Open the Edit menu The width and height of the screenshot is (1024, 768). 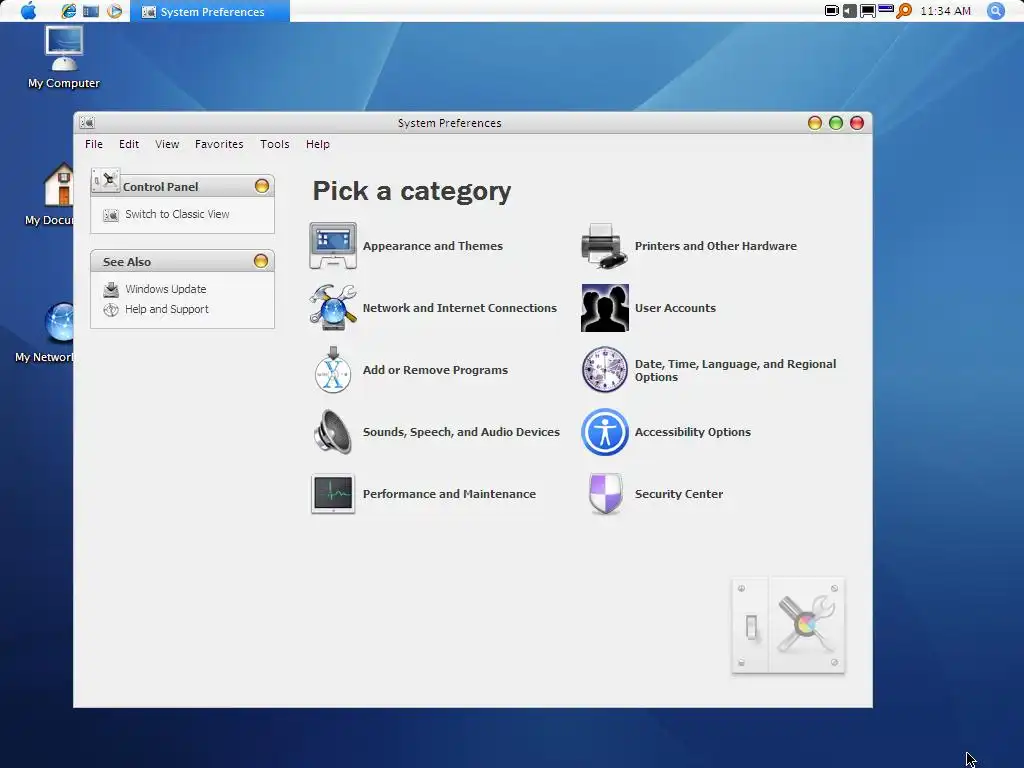tap(129, 144)
